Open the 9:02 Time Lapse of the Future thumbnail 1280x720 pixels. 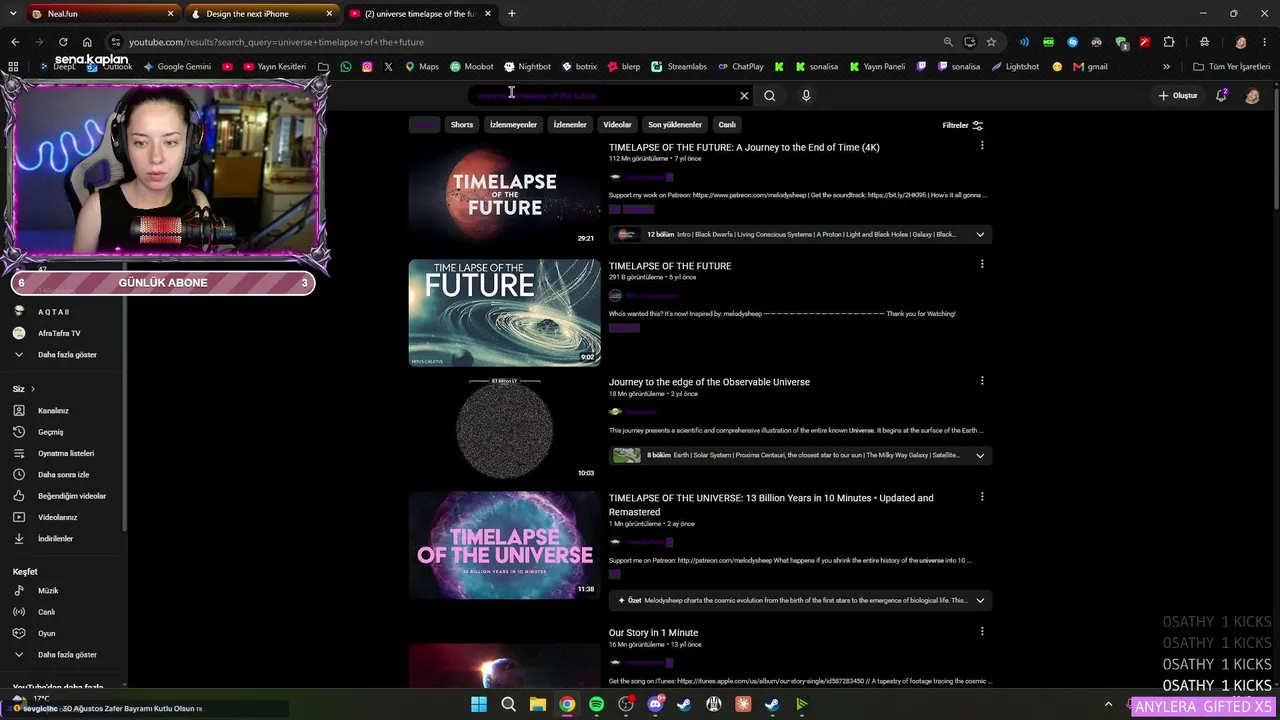click(504, 313)
